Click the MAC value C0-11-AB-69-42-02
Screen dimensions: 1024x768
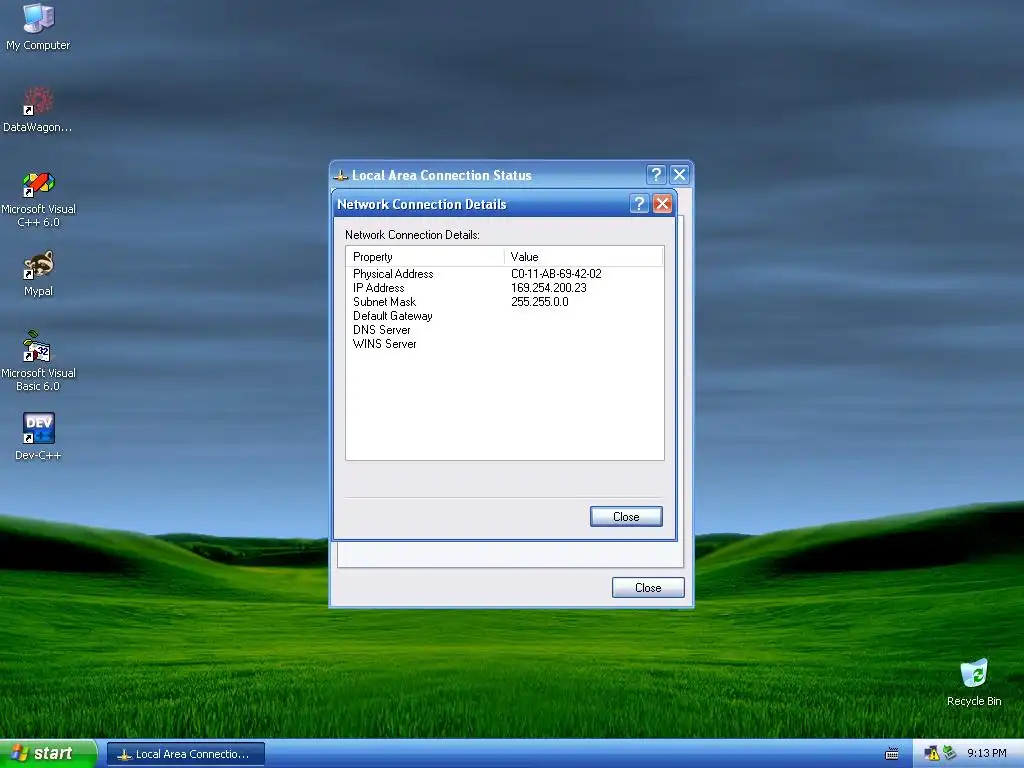click(x=556, y=274)
